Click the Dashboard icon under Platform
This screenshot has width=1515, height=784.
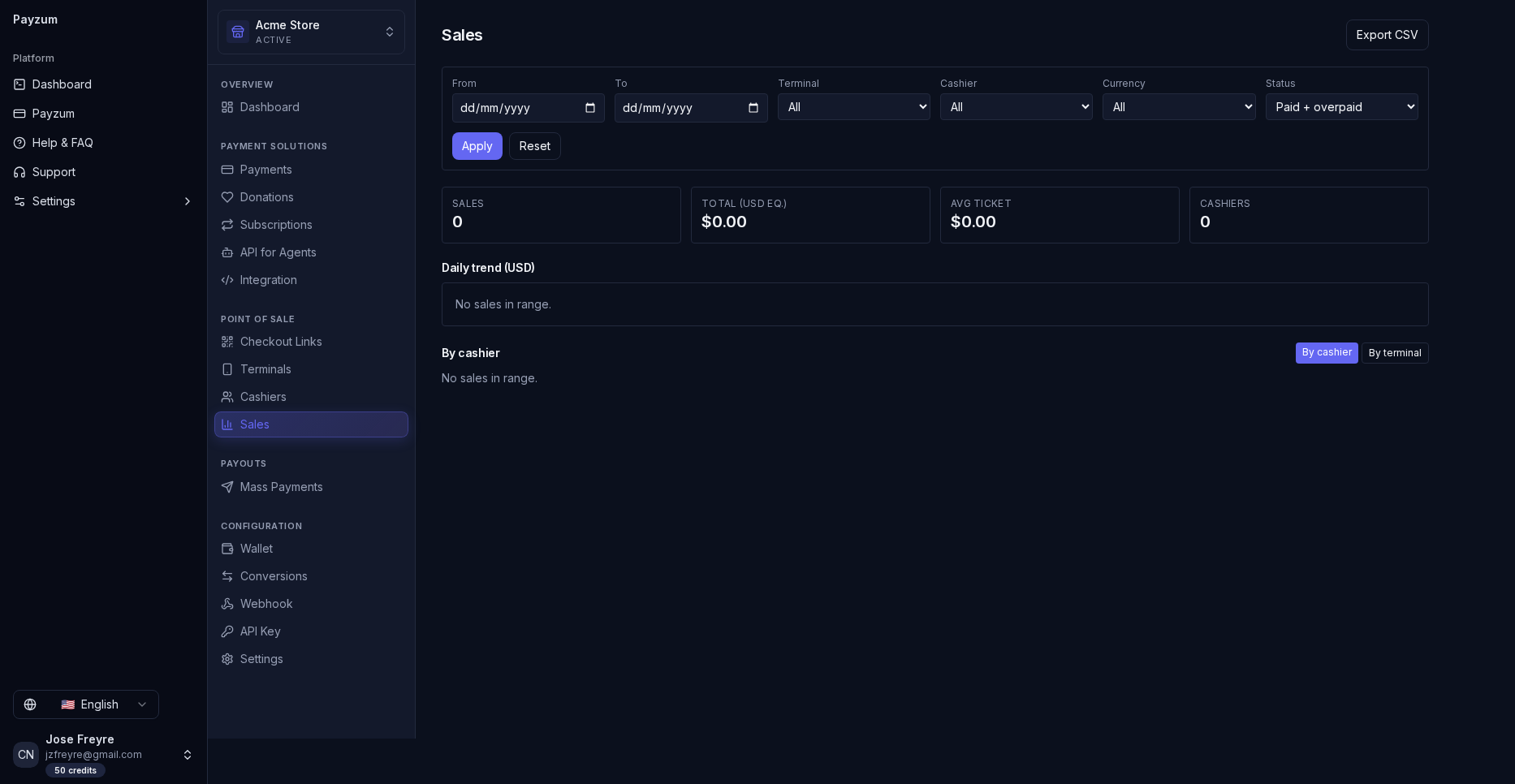click(19, 84)
